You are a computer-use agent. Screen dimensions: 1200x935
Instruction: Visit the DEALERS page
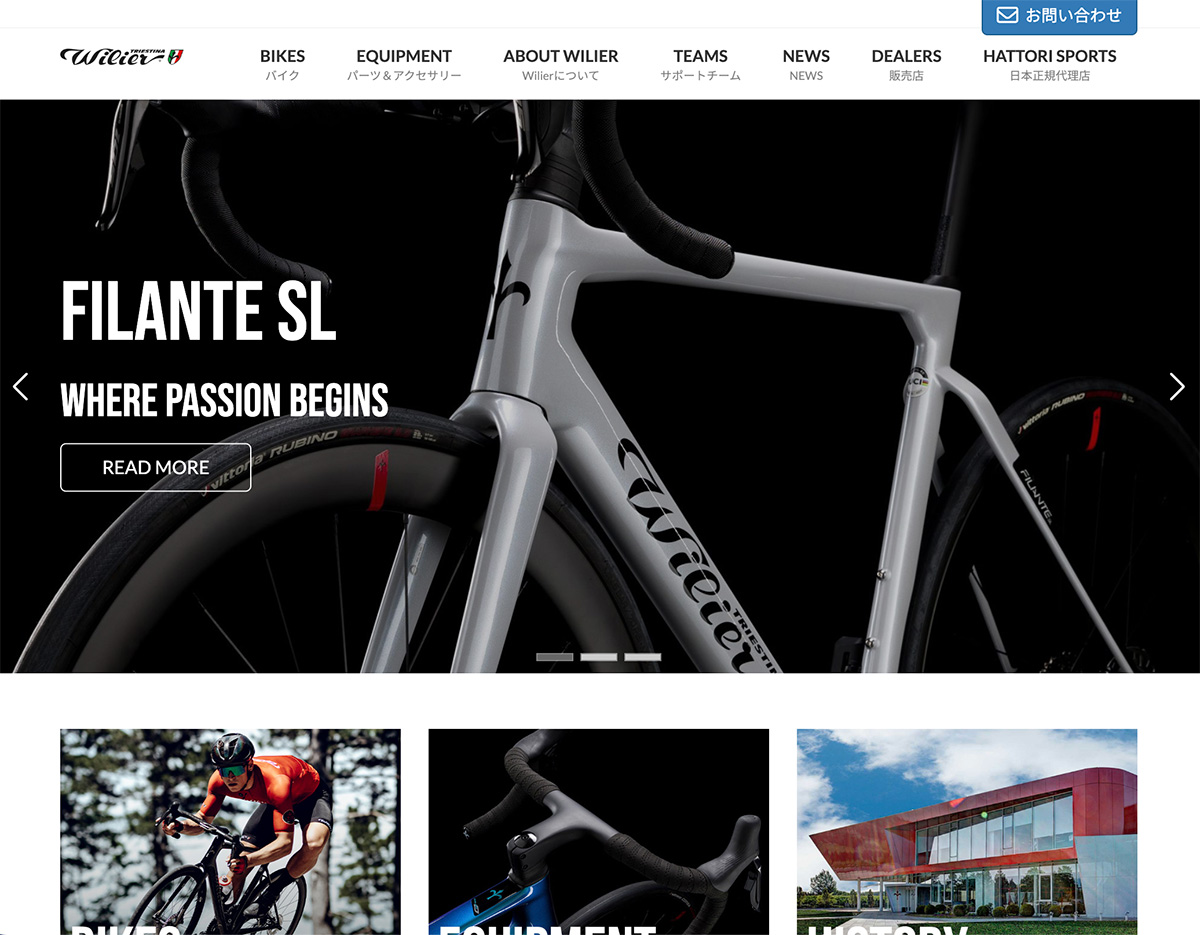click(x=906, y=65)
